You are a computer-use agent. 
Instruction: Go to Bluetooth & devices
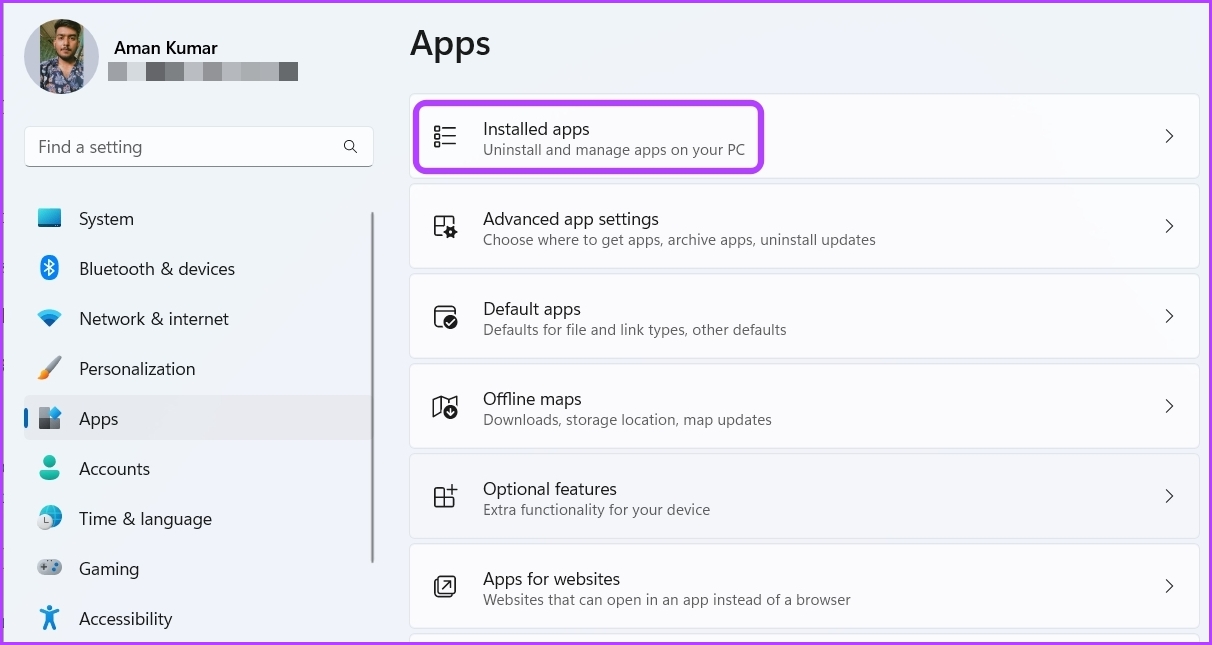(198, 269)
